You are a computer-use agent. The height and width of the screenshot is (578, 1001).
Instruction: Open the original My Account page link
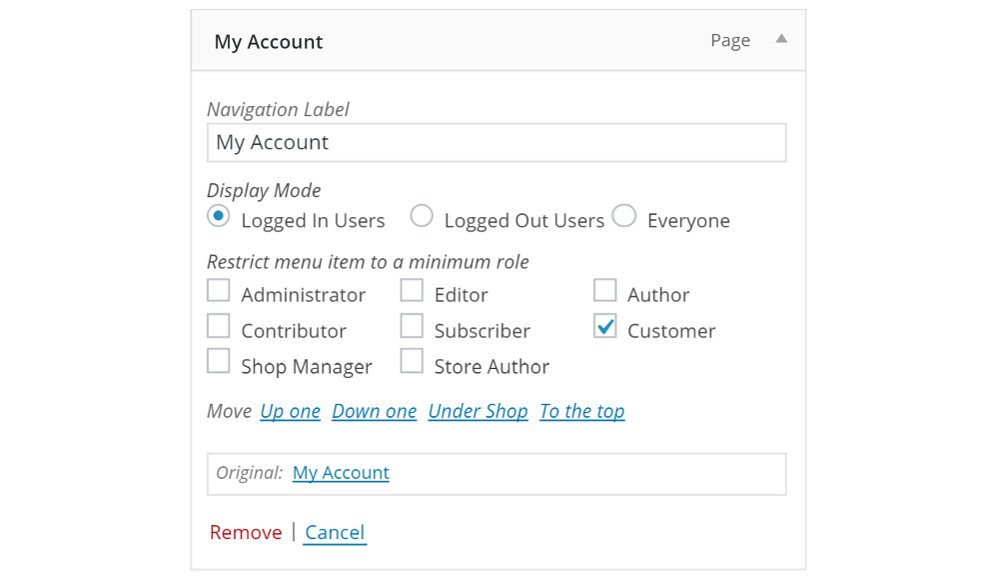340,472
